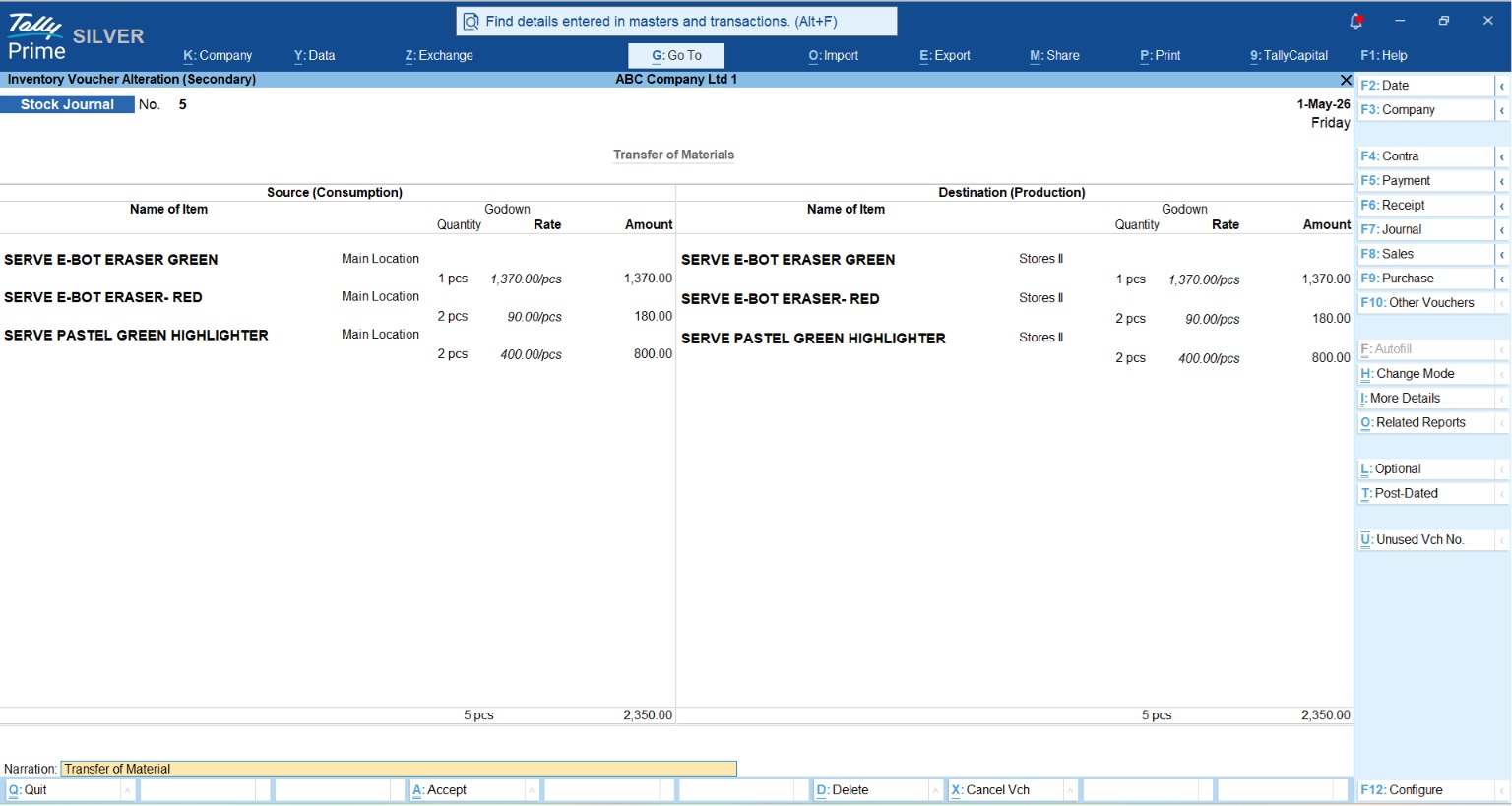The height and width of the screenshot is (806, 1512).
Task: Open the O: Import menu
Action: point(834,56)
